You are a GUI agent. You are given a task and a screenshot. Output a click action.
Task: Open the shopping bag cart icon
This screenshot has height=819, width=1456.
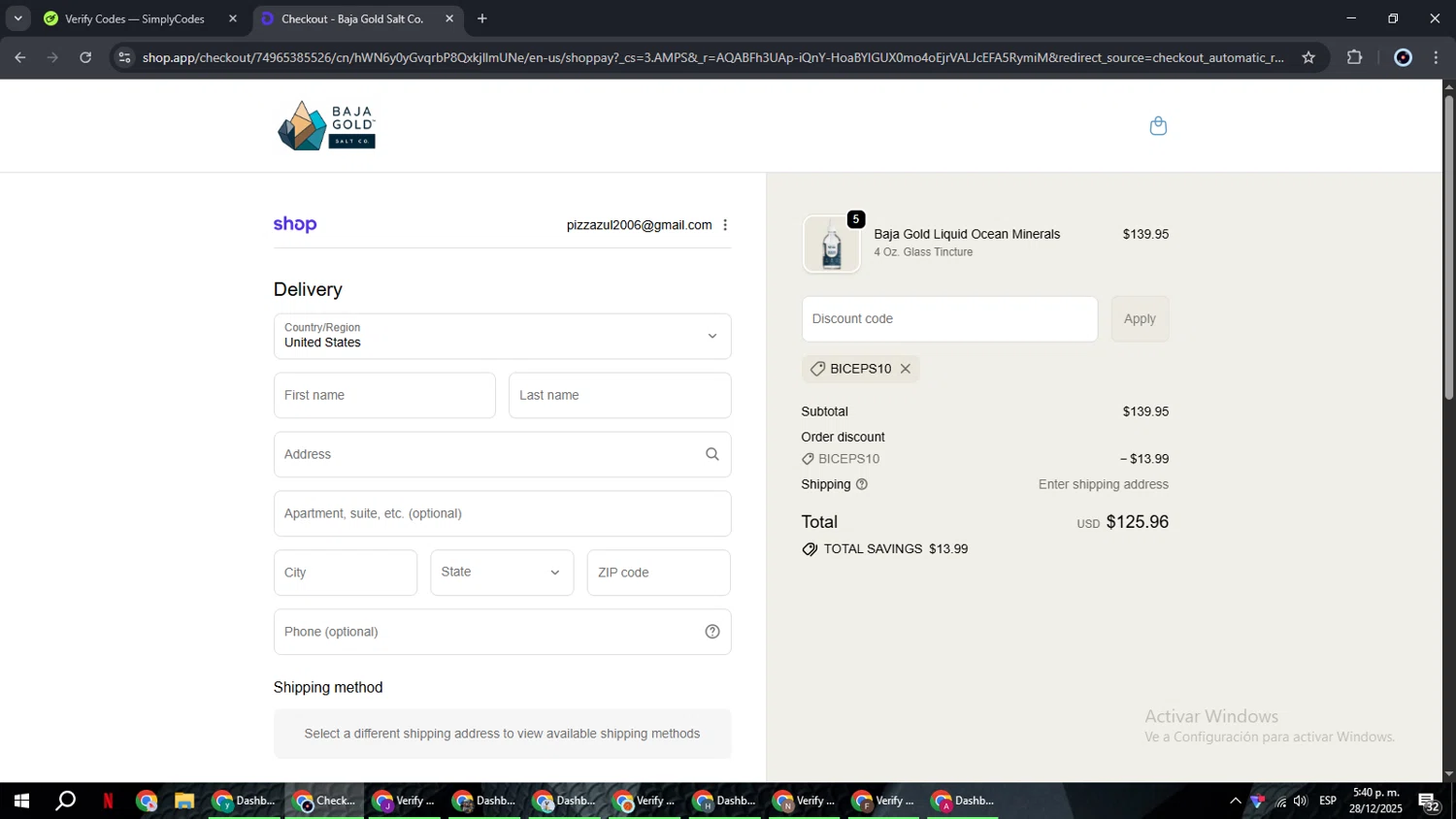1158,126
